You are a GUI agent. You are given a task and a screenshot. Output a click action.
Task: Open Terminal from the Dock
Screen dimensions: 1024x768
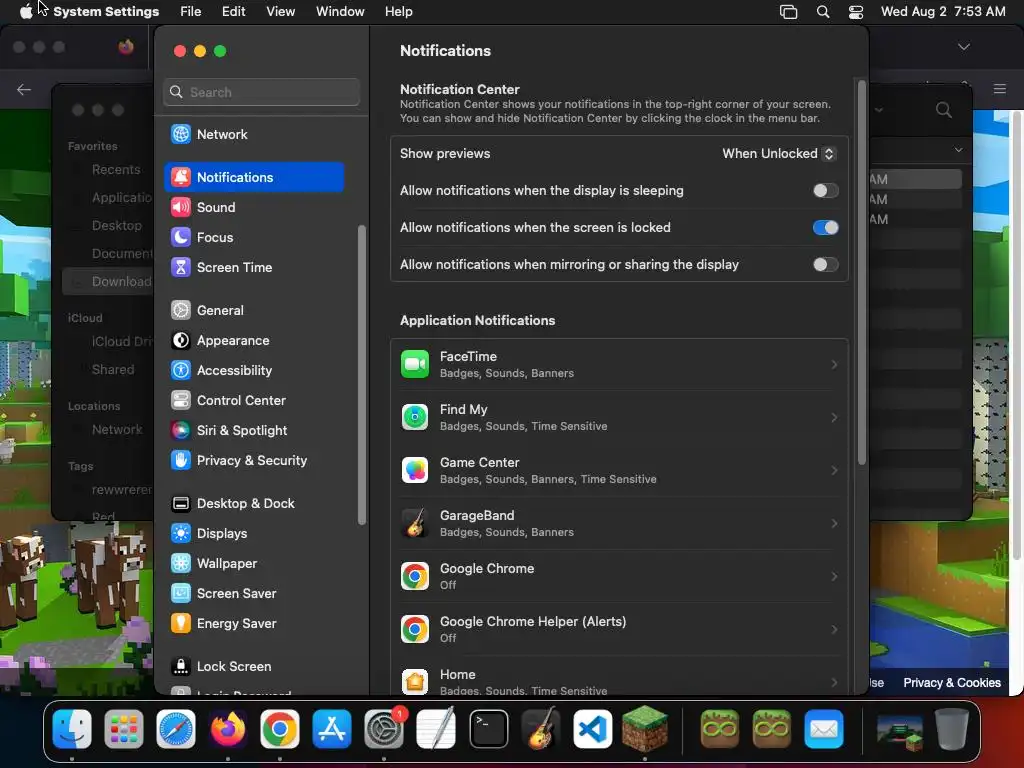[x=488, y=729]
